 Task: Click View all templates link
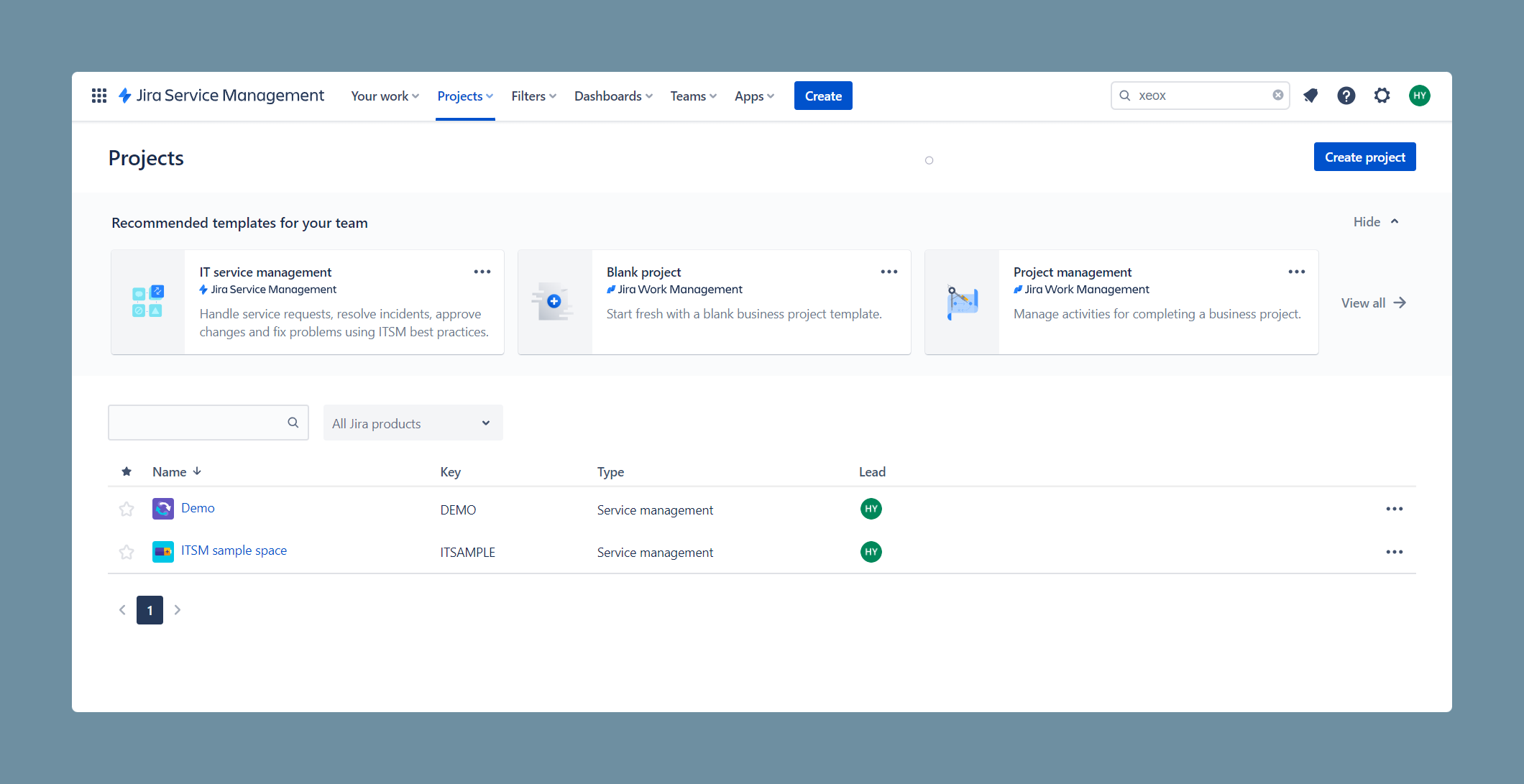coord(1374,303)
